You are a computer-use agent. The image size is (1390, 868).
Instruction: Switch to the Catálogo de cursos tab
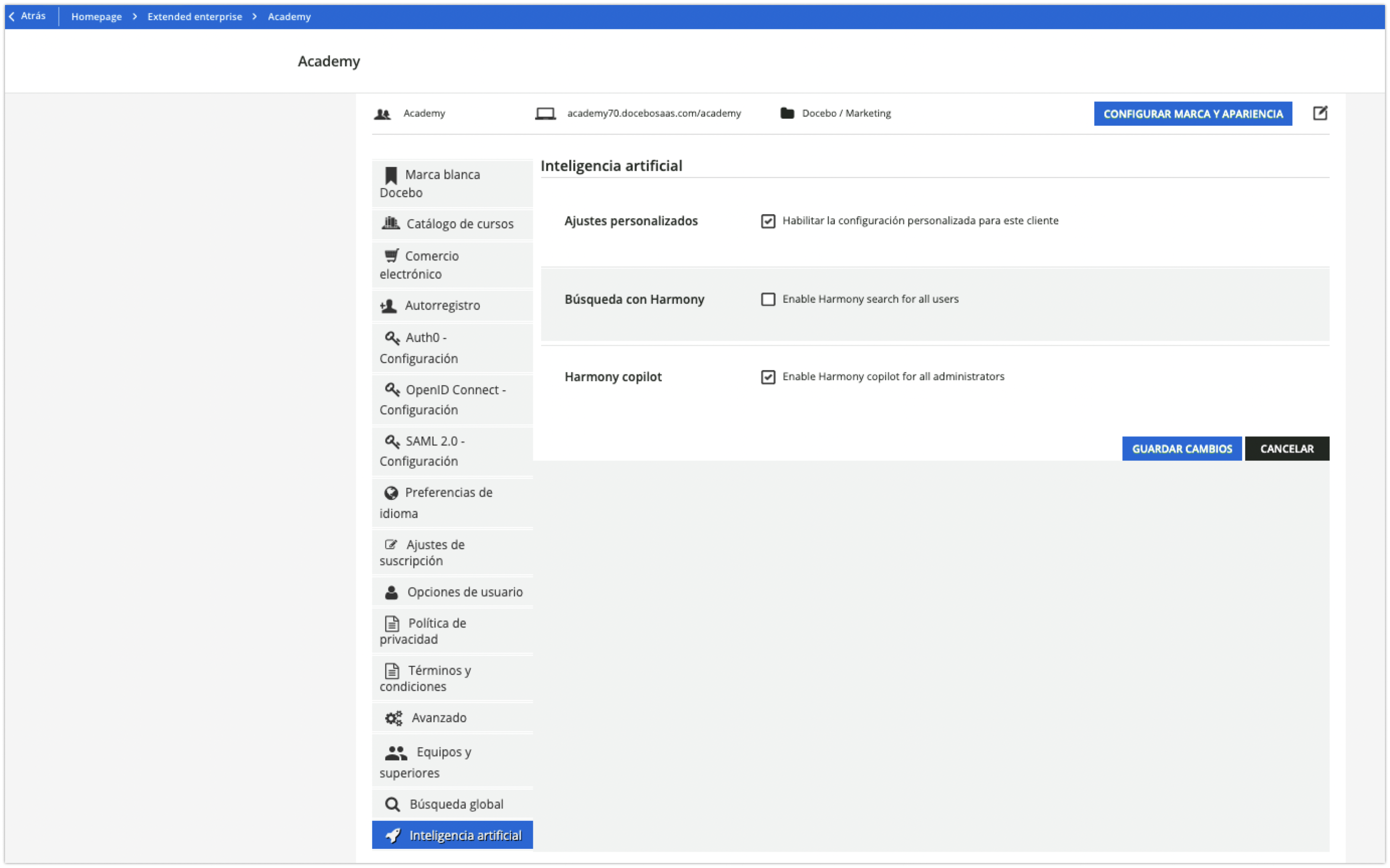click(460, 224)
